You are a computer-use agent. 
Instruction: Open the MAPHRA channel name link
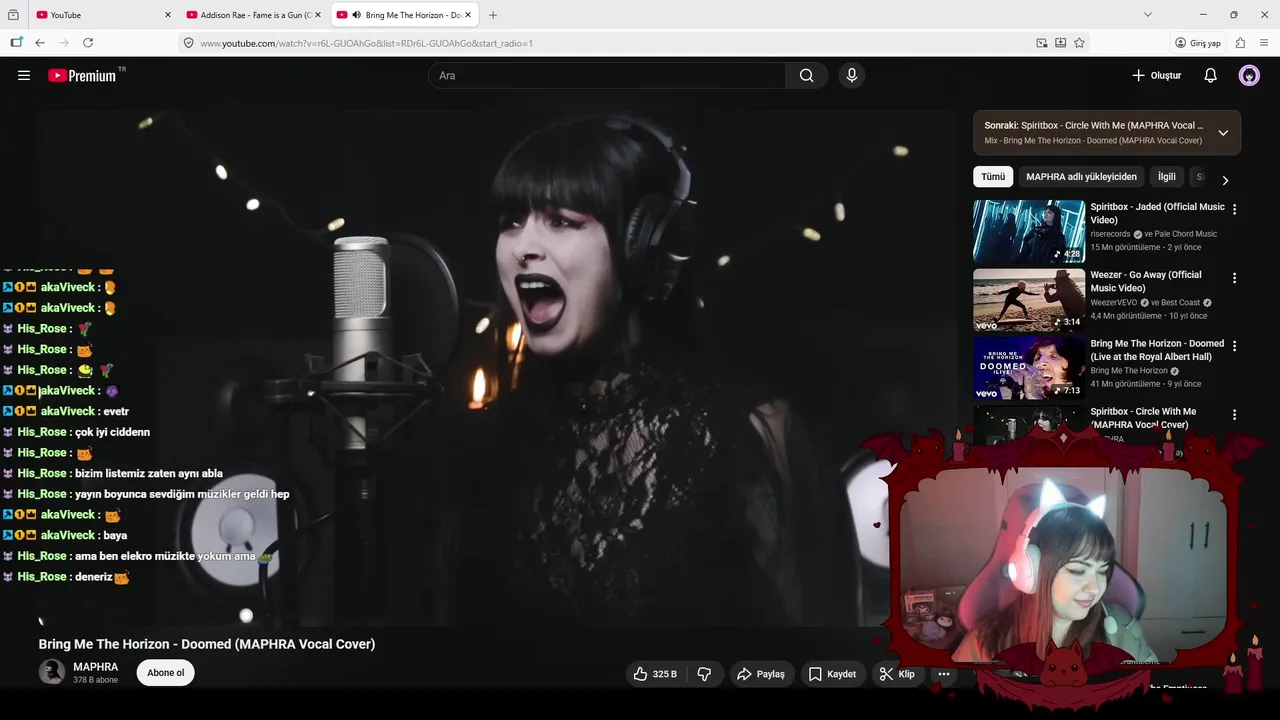point(95,667)
